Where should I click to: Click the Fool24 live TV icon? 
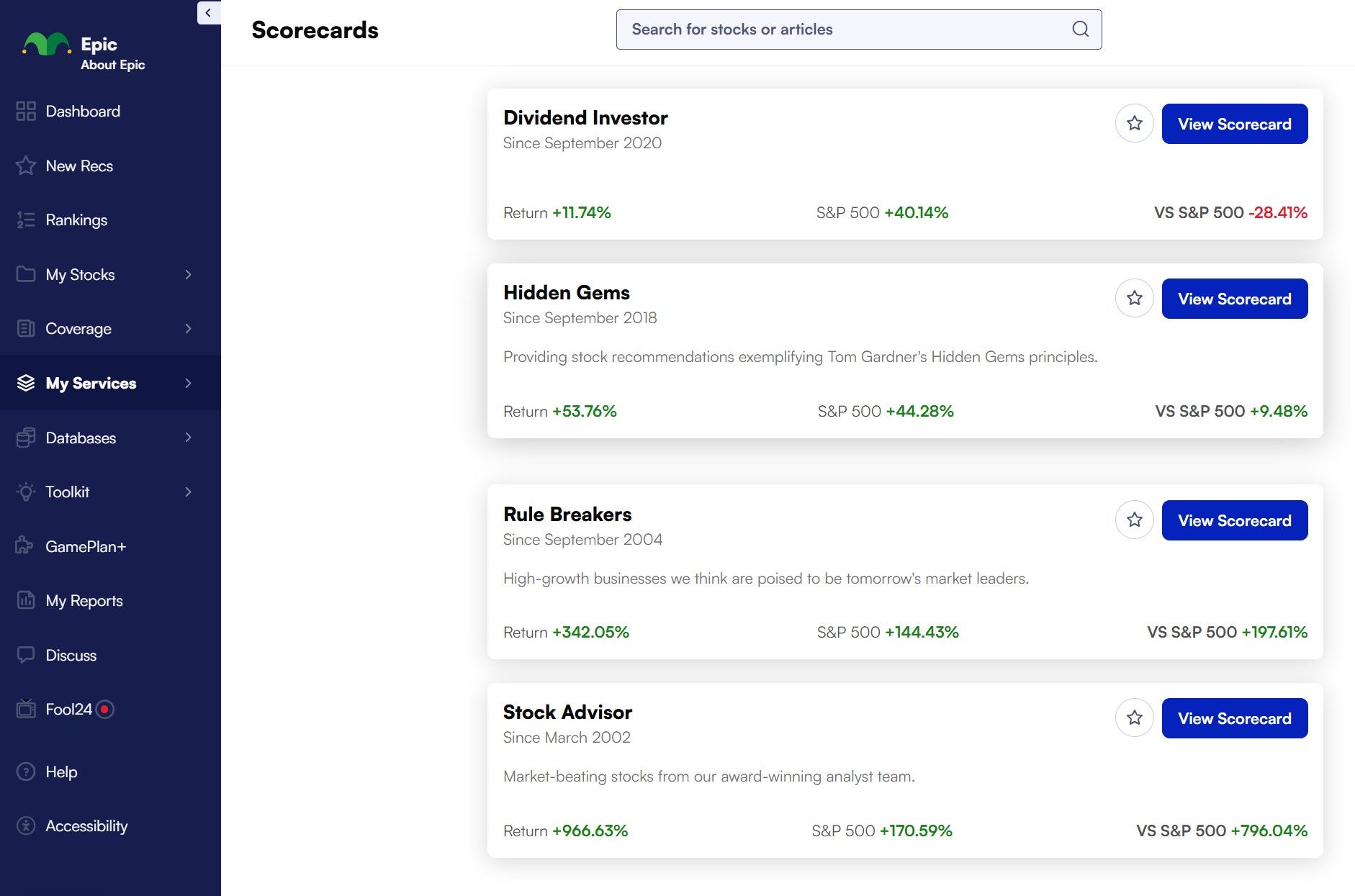click(26, 709)
